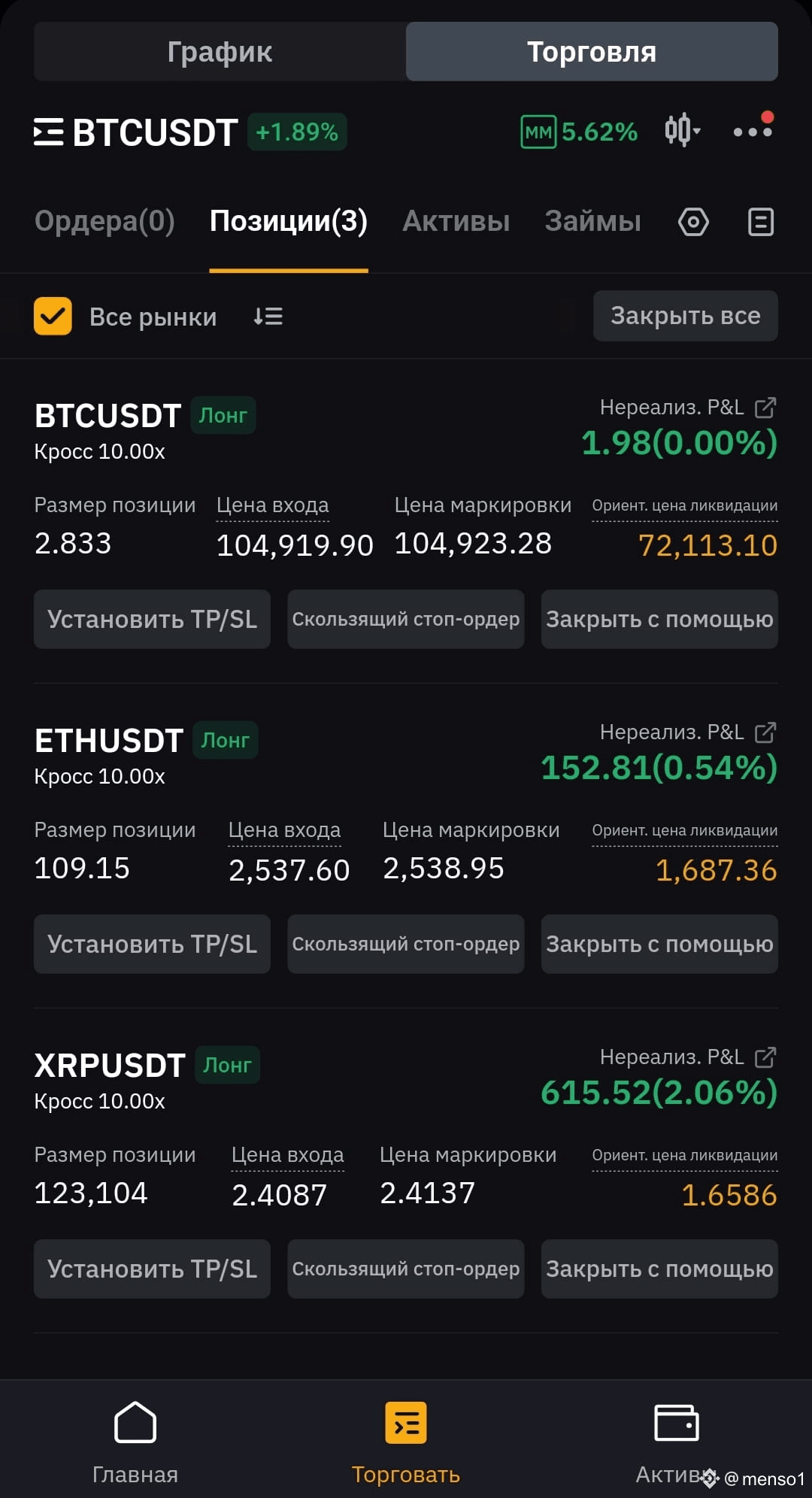Viewport: 812px width, 1498px height.
Task: Open the BTCUSDT market list hamburger icon
Action: pyautogui.click(x=48, y=132)
